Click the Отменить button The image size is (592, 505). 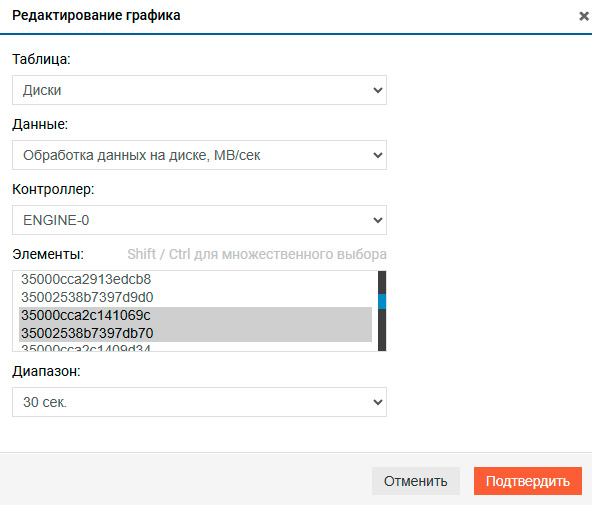pos(416,481)
